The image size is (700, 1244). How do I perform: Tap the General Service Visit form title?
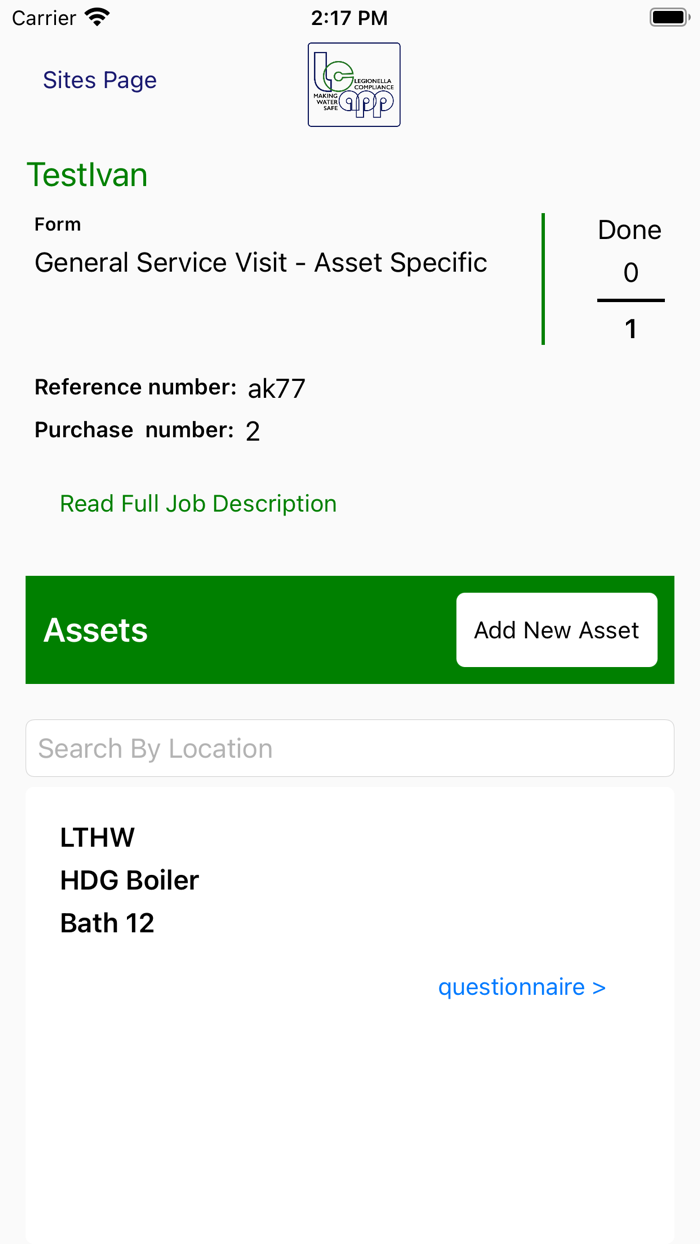(260, 262)
